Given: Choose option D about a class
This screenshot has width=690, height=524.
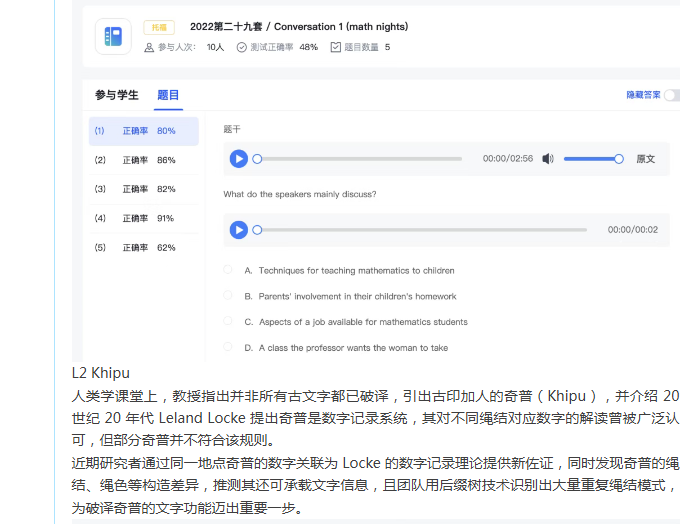Looking at the screenshot, I should click(227, 348).
